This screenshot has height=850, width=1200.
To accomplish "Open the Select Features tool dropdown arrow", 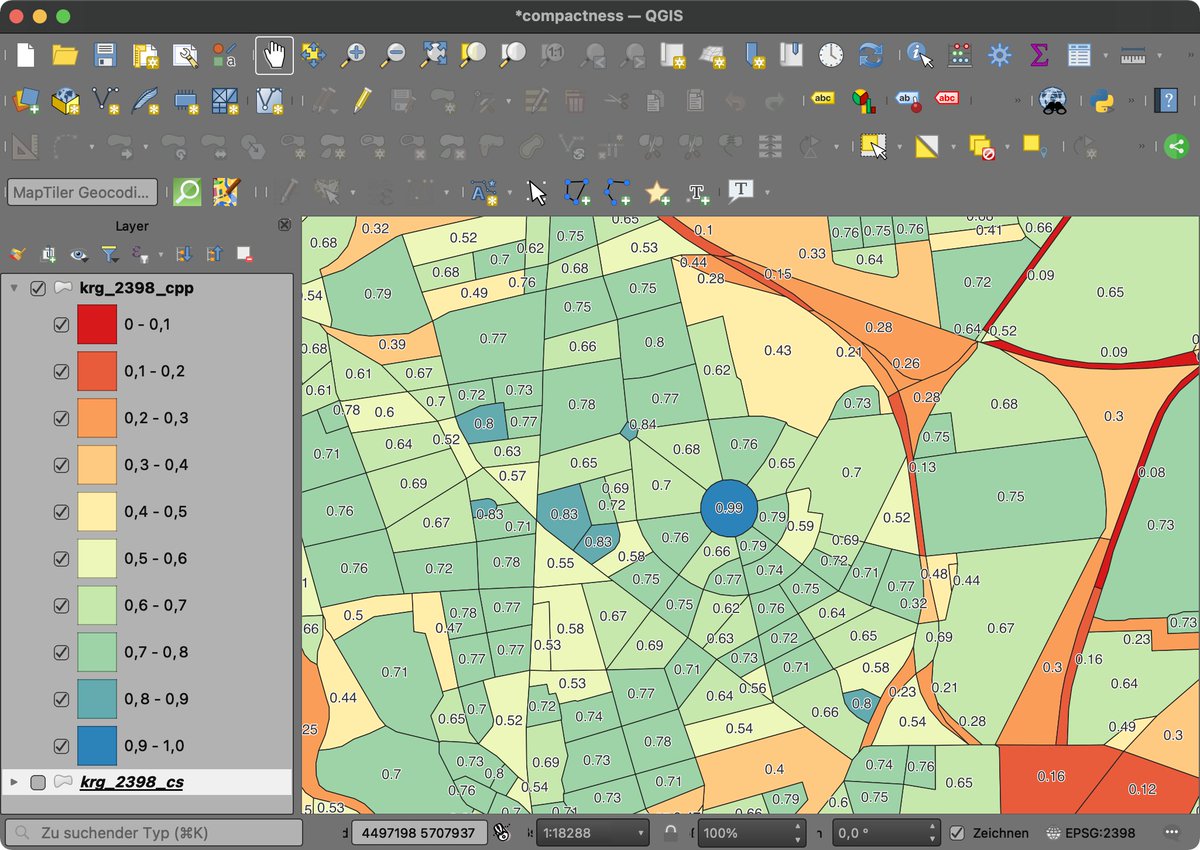I will [x=899, y=147].
